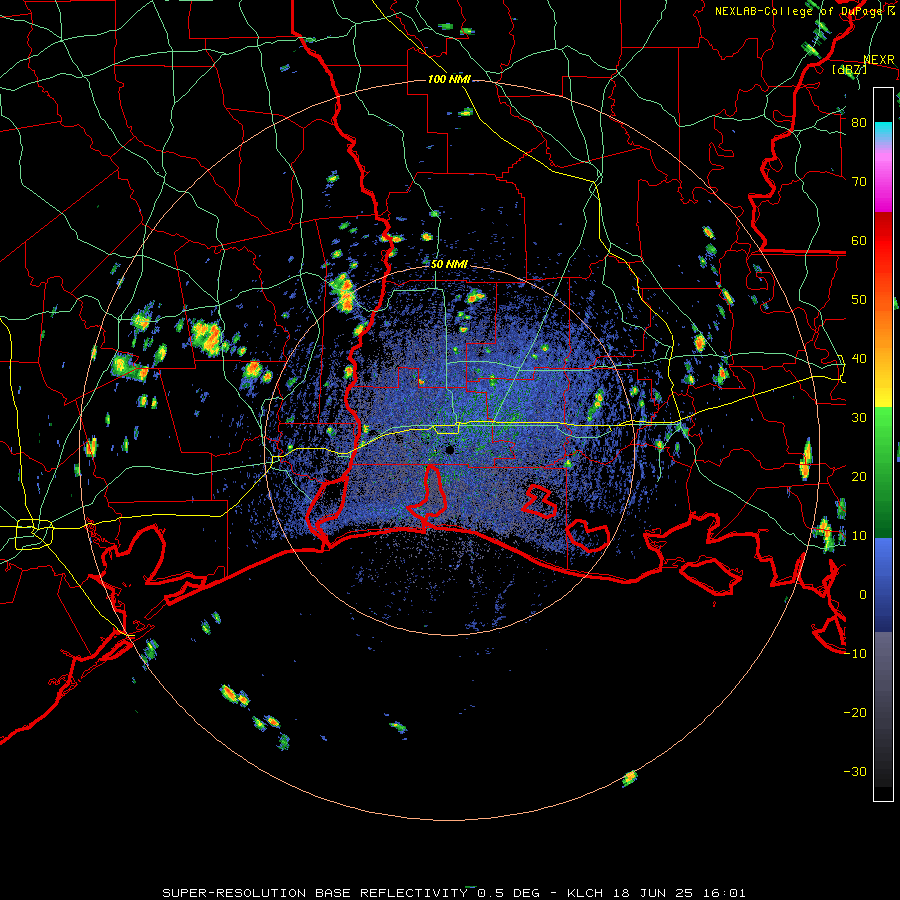
Task: Click the "50 NMI" range ring label
Action: (x=449, y=265)
